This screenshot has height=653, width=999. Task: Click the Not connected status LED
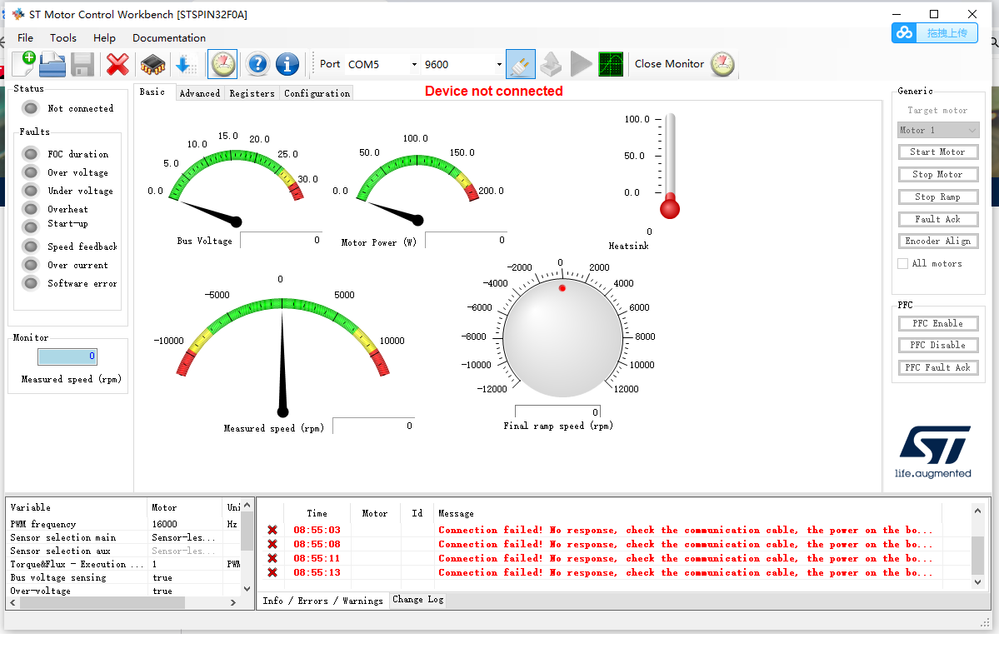coord(31,108)
